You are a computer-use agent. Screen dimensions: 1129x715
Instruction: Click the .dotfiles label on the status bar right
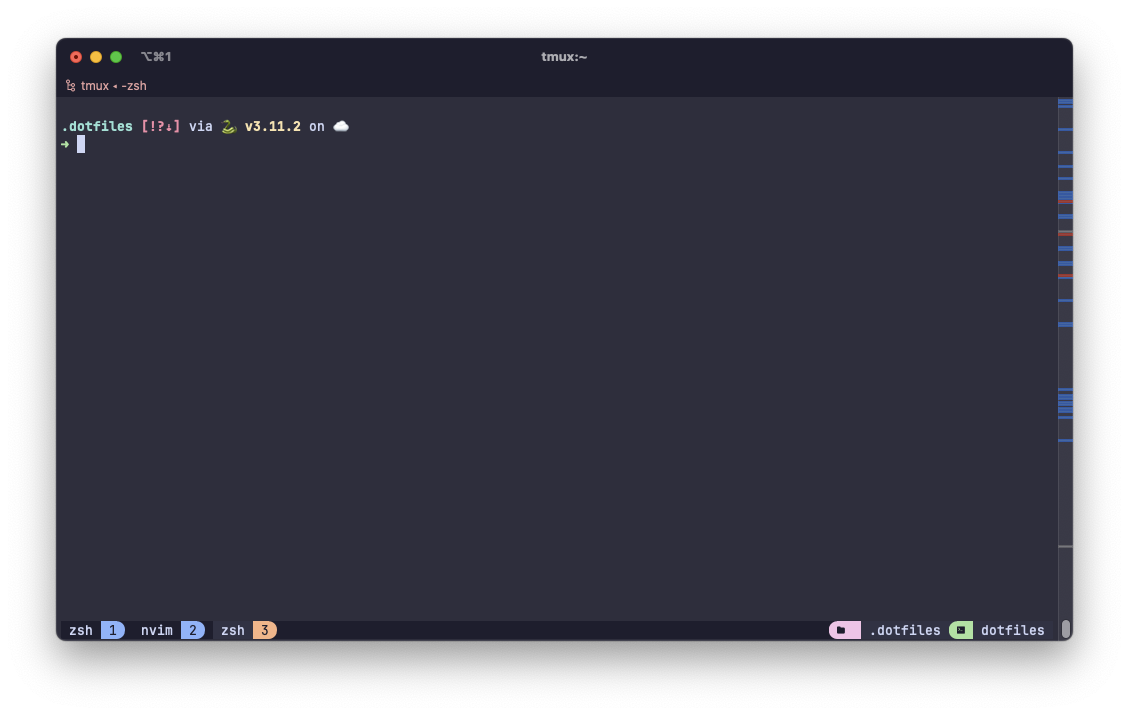906,630
